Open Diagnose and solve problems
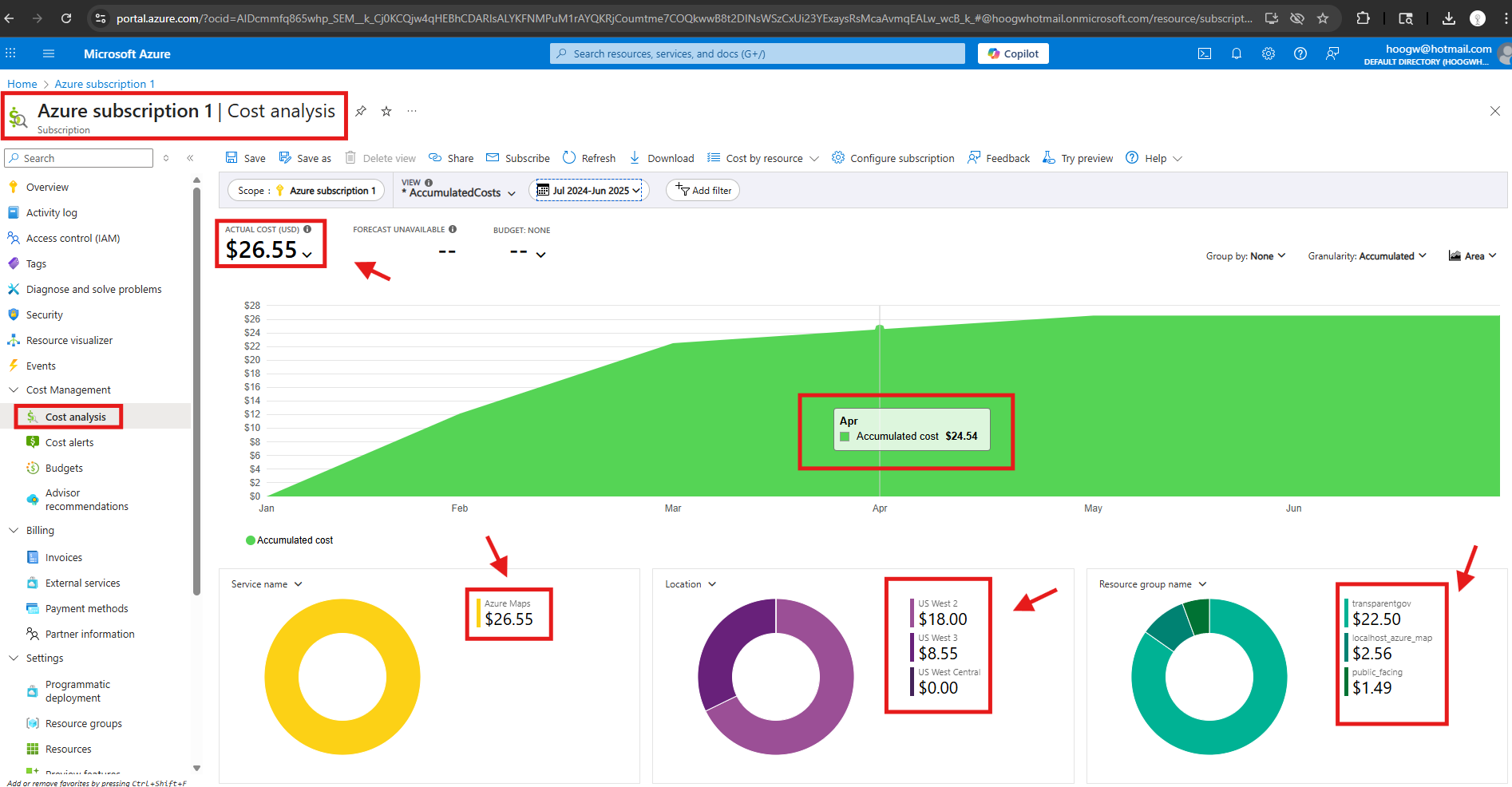The width and height of the screenshot is (1512, 787). click(x=96, y=289)
